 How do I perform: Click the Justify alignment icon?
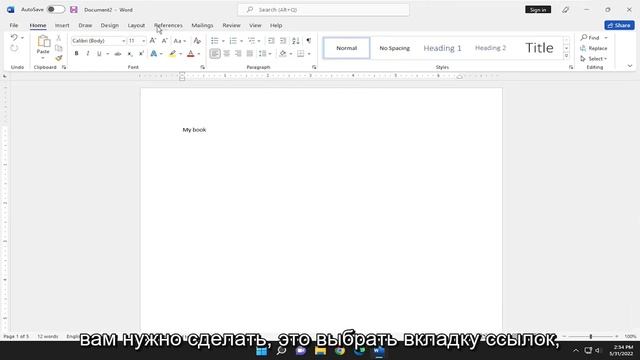pos(249,53)
